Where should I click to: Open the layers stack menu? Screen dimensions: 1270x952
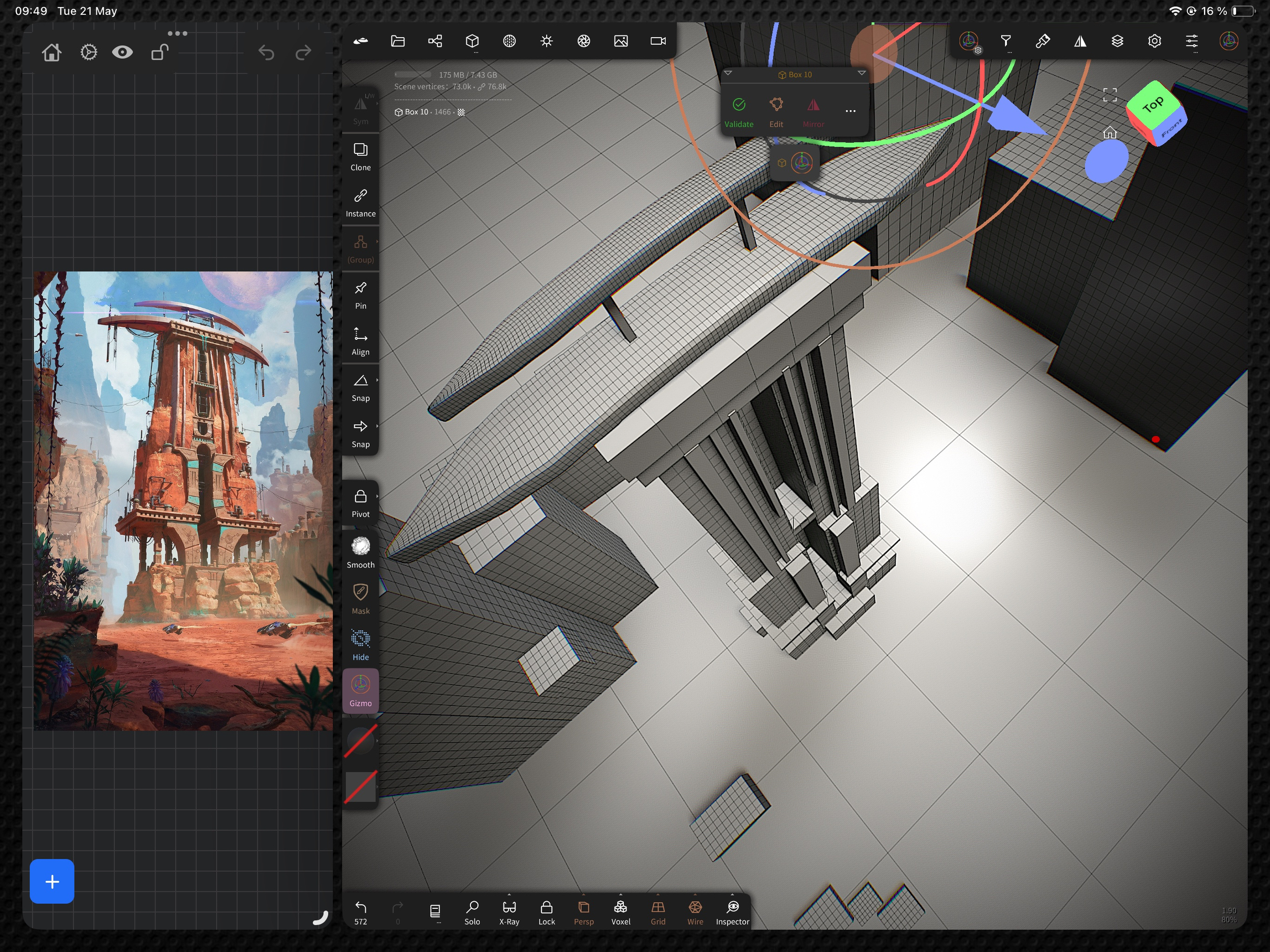(x=1117, y=41)
